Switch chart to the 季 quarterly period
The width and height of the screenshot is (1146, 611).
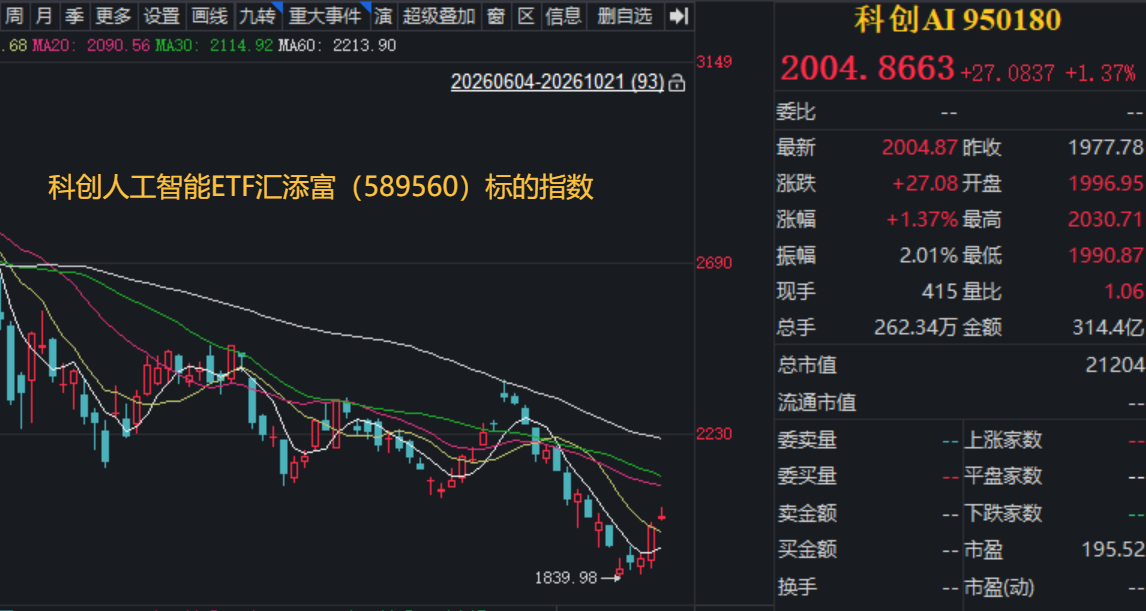(74, 15)
